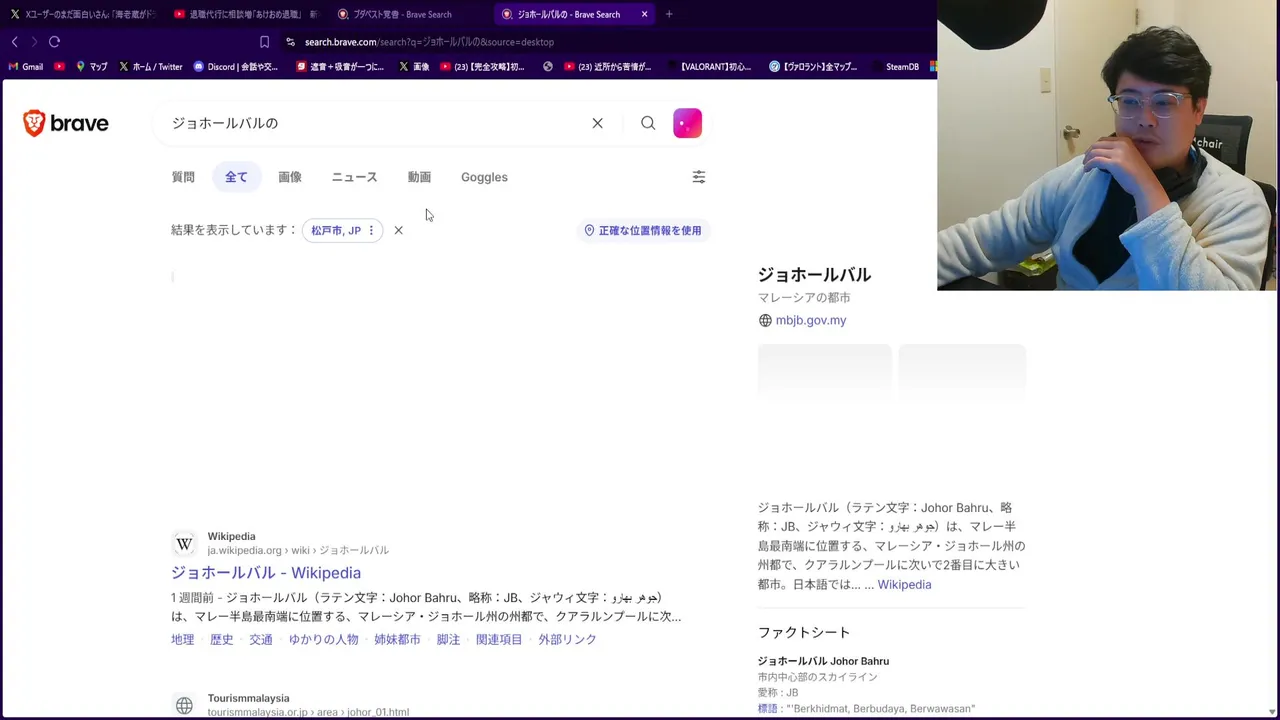1280x720 pixels.
Task: Use precise location button
Action: [643, 230]
